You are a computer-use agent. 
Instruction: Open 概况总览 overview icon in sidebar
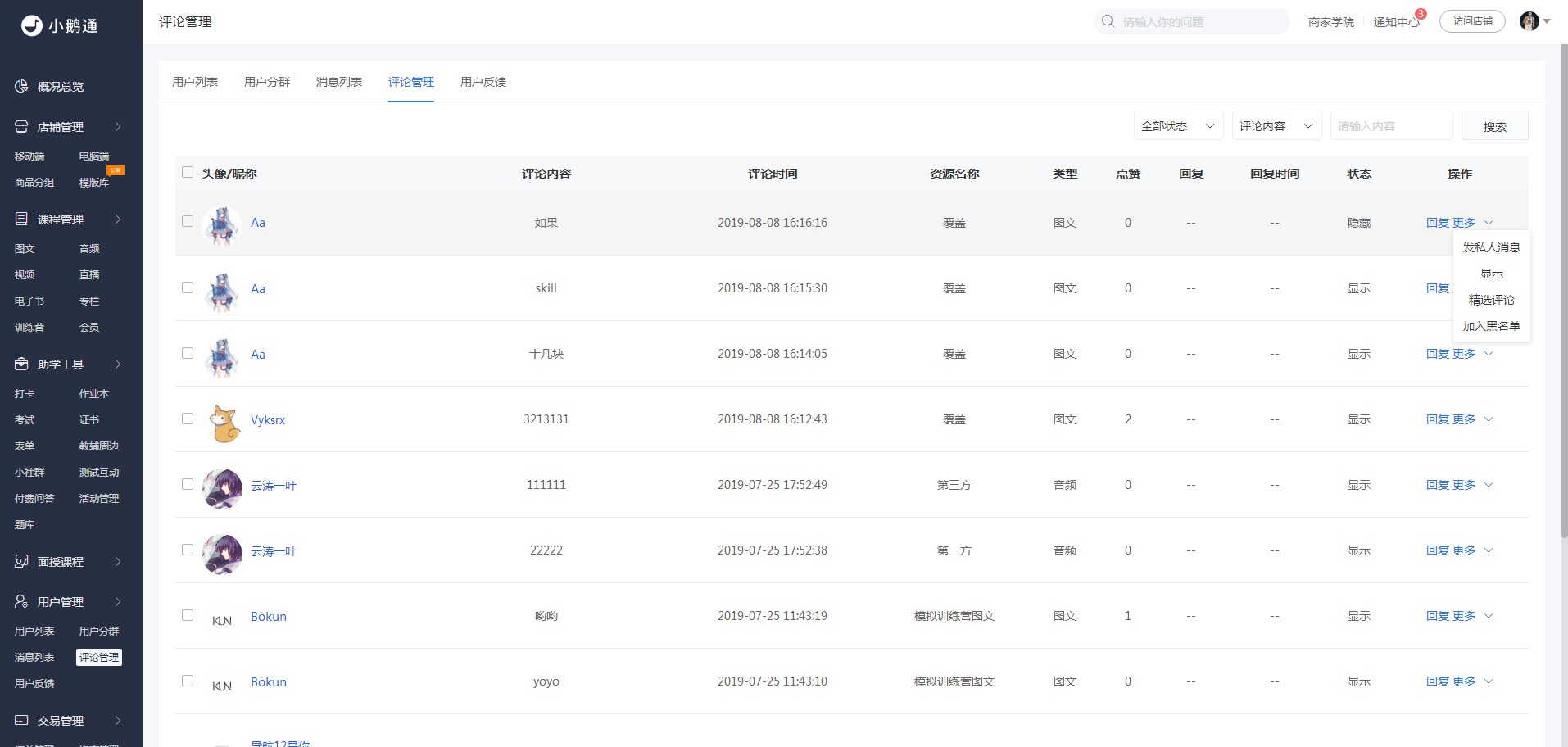tap(21, 86)
